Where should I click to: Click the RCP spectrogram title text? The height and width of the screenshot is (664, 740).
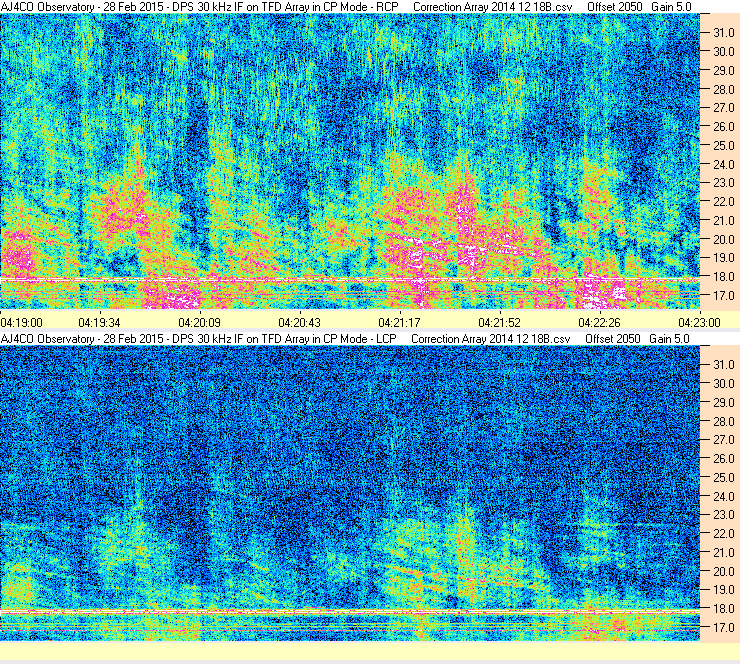pyautogui.click(x=200, y=7)
